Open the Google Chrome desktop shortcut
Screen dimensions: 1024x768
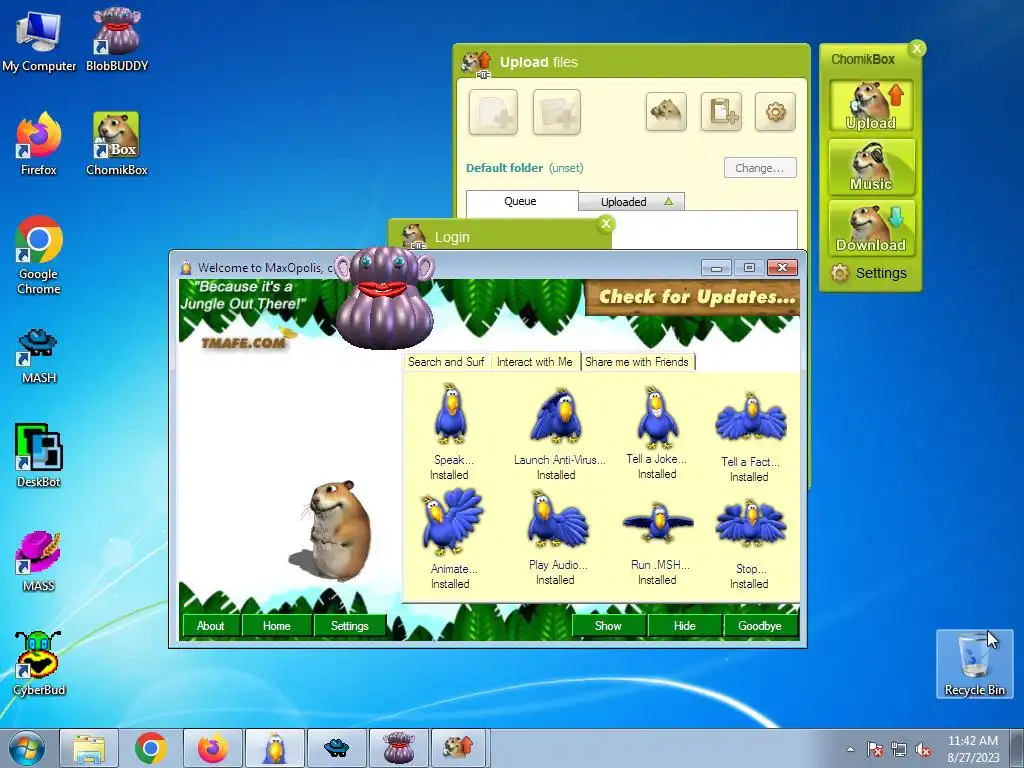click(x=39, y=255)
